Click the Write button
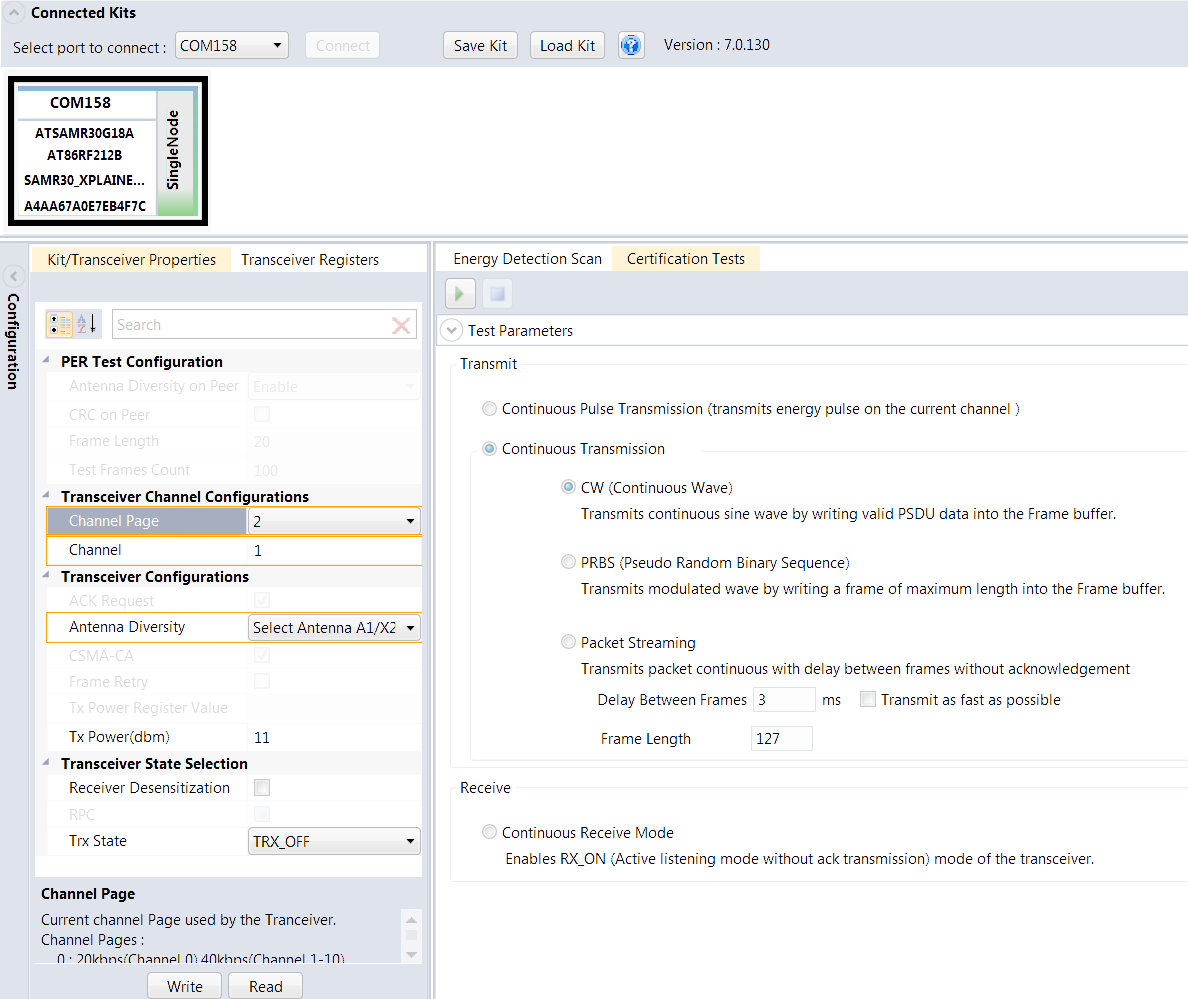This screenshot has height=999, width=1188. click(x=185, y=986)
